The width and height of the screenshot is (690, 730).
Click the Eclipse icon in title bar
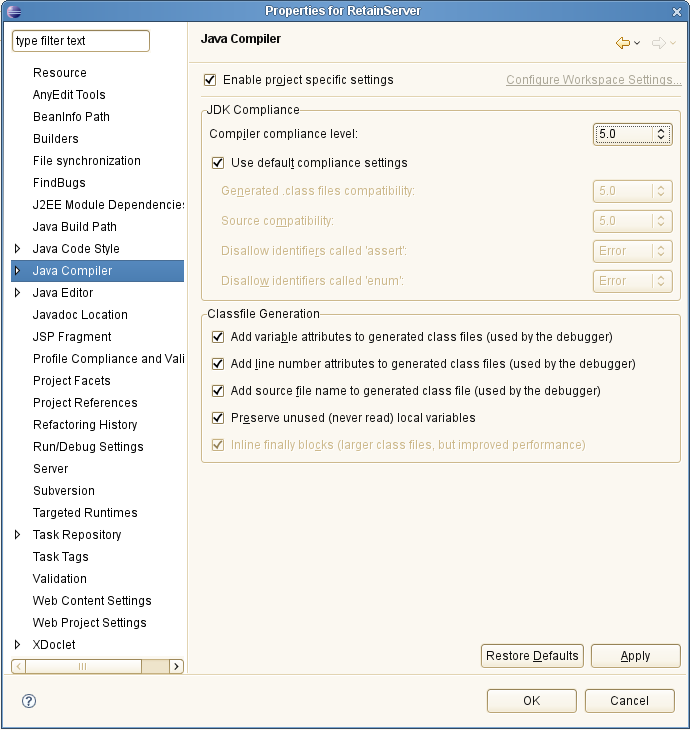(x=14, y=11)
